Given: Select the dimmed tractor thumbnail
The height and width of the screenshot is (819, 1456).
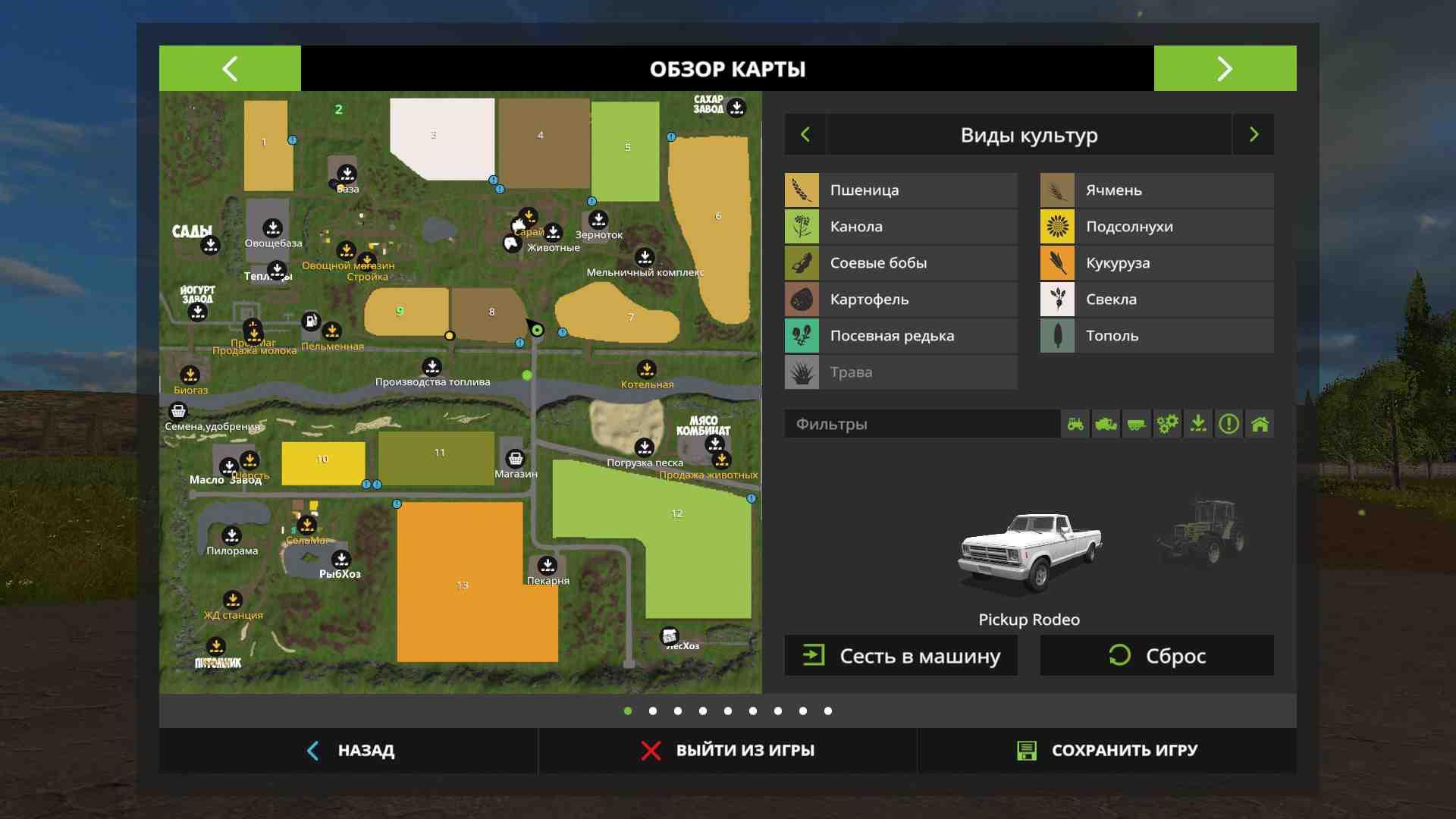Looking at the screenshot, I should (x=1202, y=532).
